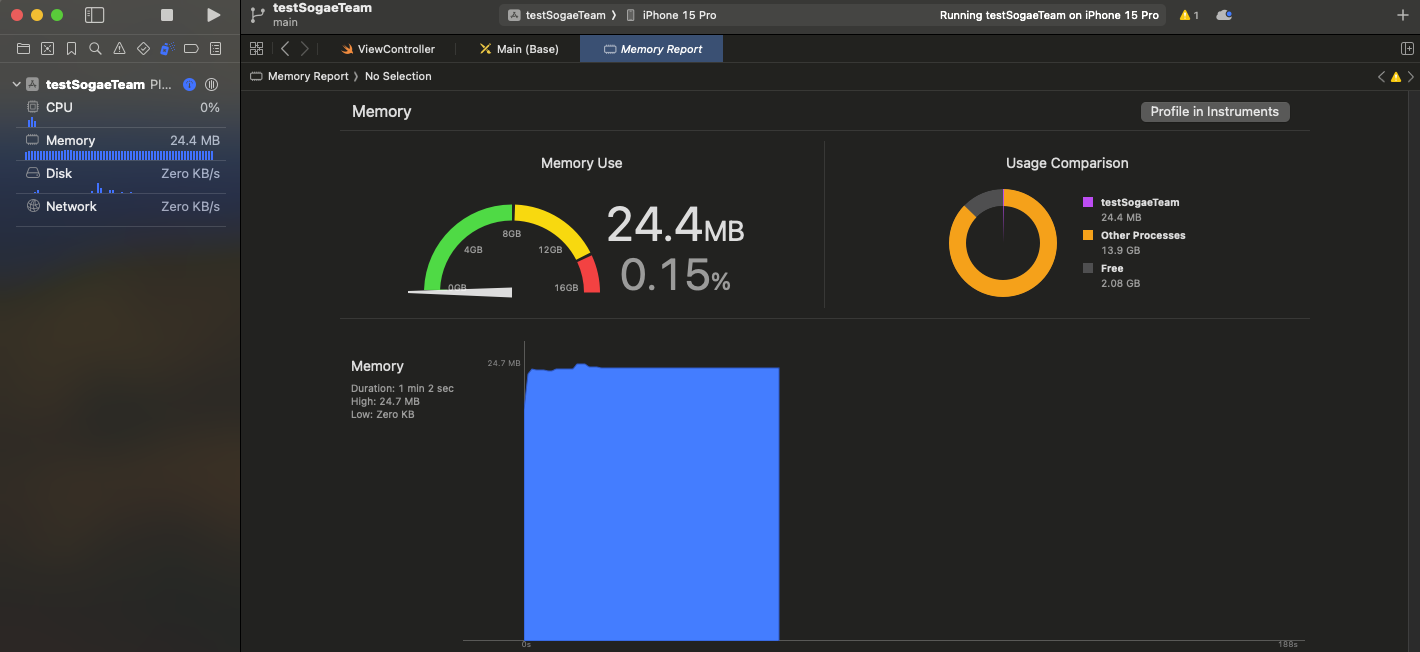Show the toolbar warning count
Viewport: 1420px width, 652px height.
(x=1188, y=15)
